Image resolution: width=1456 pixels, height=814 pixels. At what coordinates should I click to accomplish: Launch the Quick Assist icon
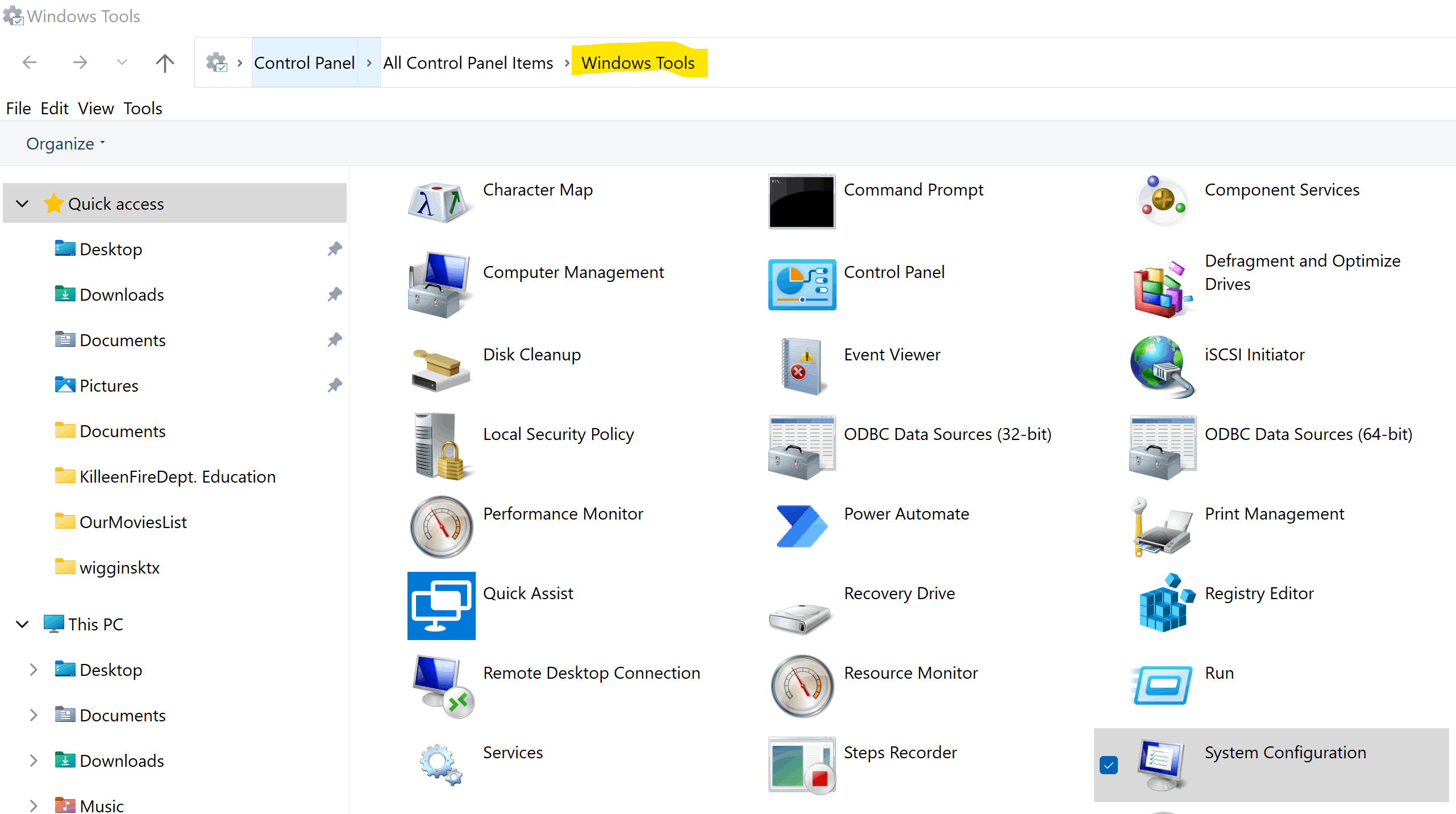[441, 606]
